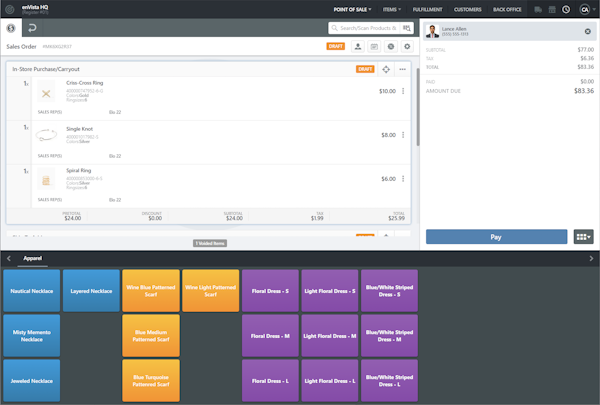Image resolution: width=600 pixels, height=405 pixels.
Task: Open options for Spiral Ring line
Action: coord(403,179)
